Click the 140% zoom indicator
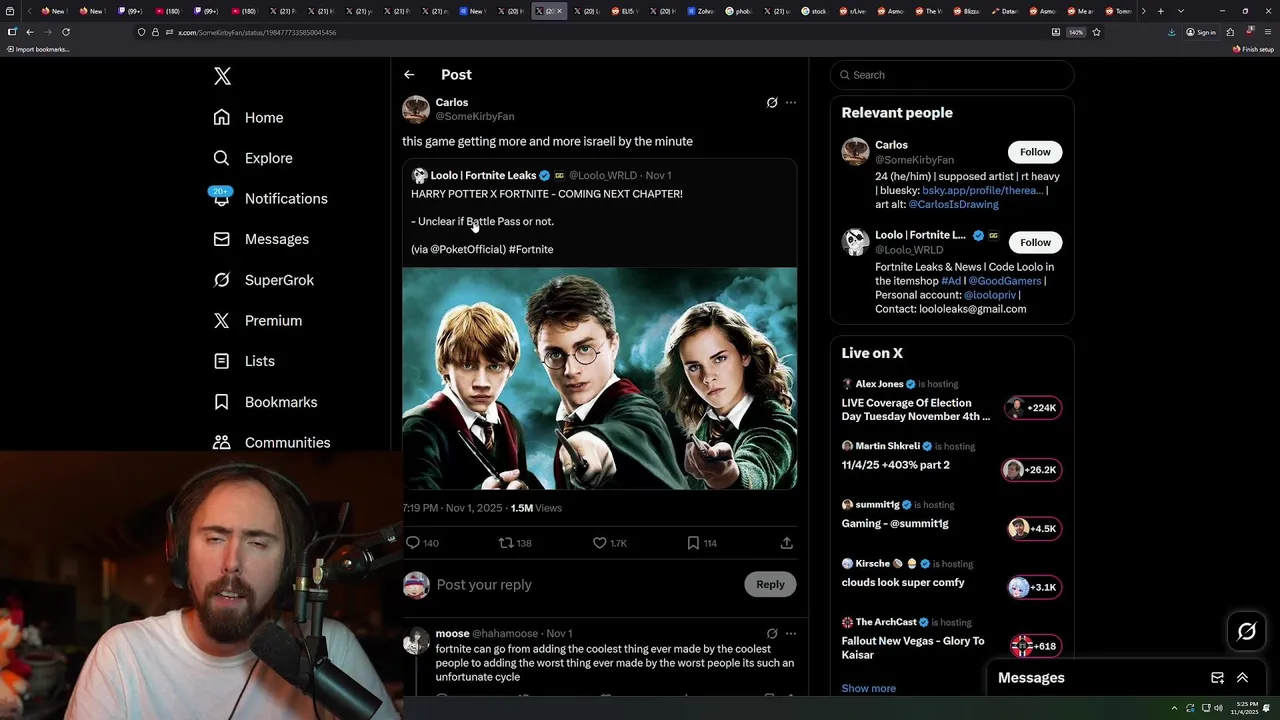Screen dimensions: 1280x720 (x=1076, y=32)
